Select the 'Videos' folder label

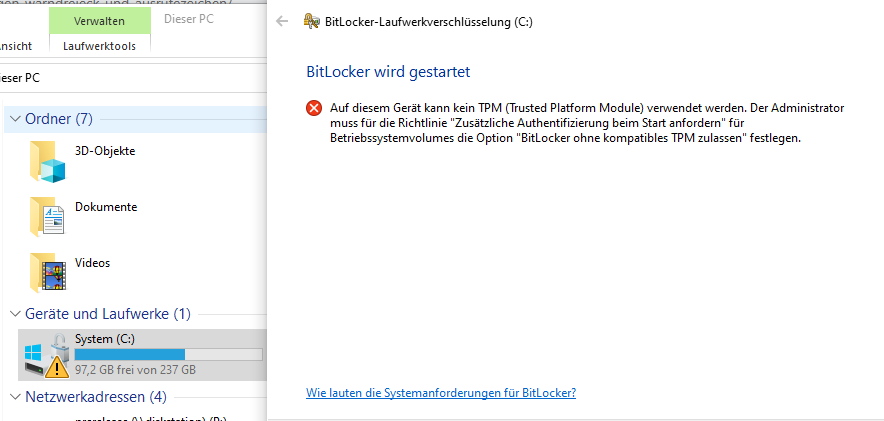point(92,263)
